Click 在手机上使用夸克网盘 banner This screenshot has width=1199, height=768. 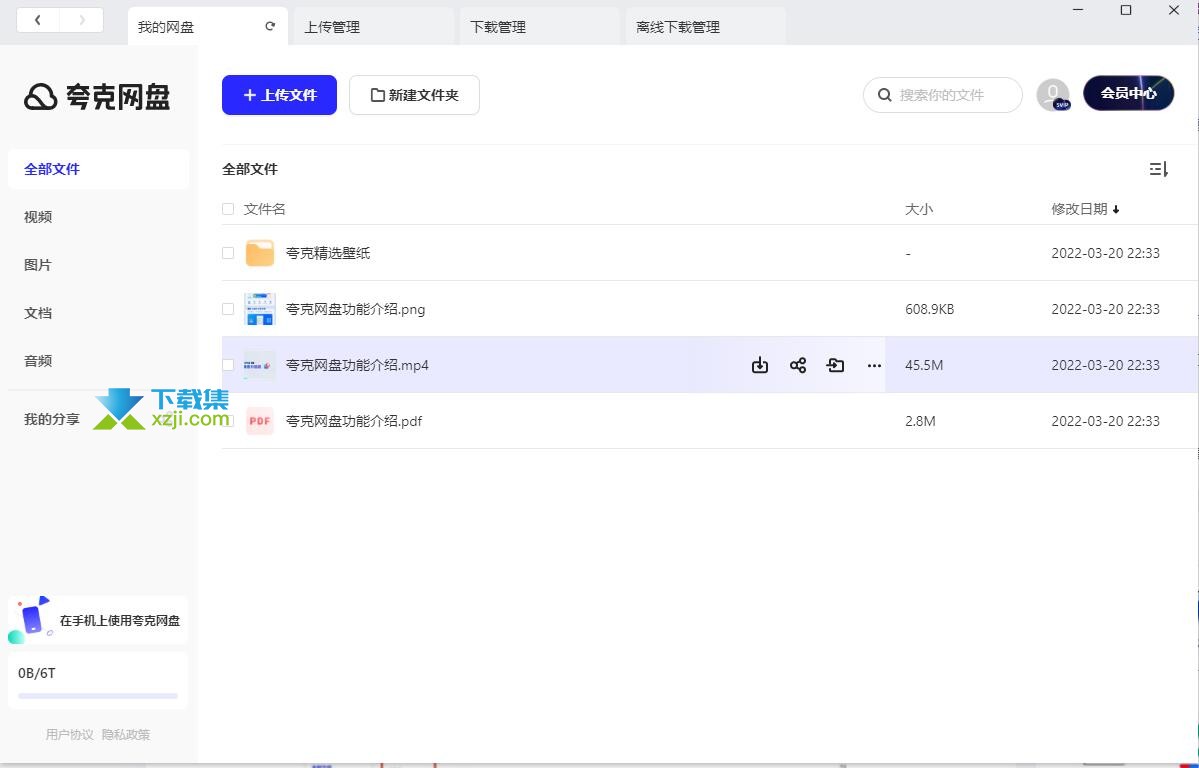[98, 620]
